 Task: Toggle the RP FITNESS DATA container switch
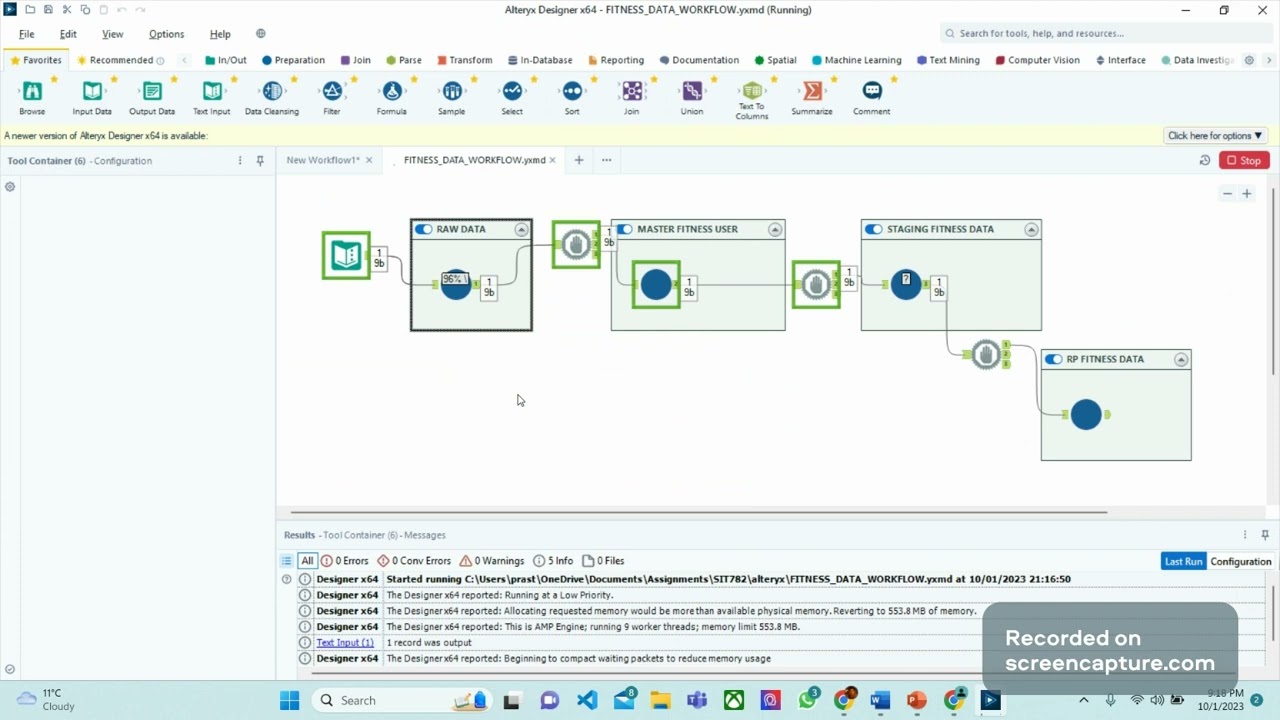[x=1054, y=359]
